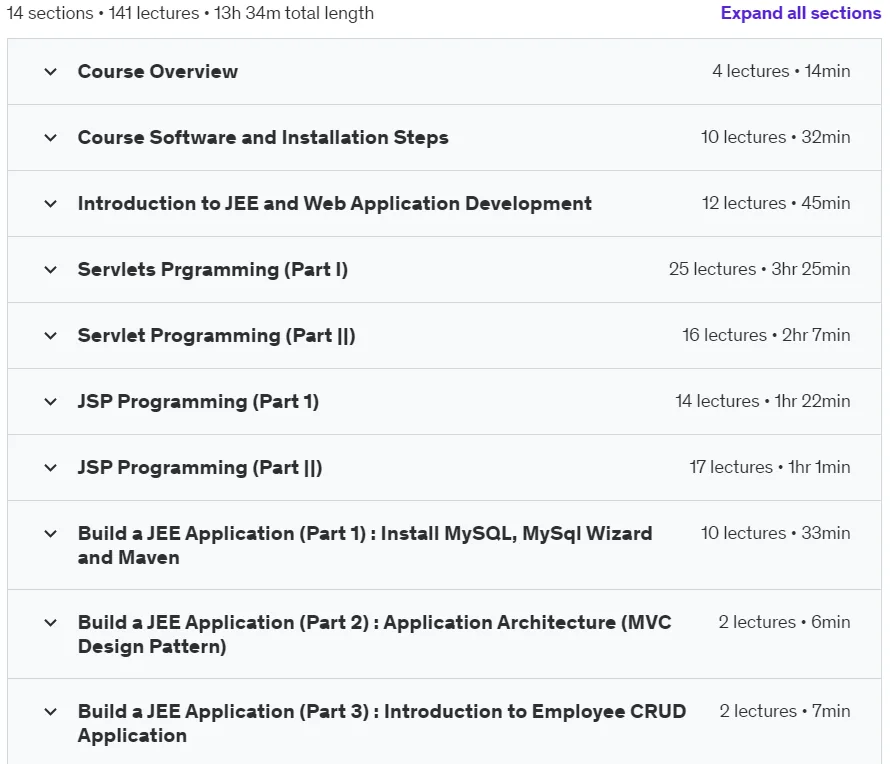
Task: Click the Expand all sections link
Action: coord(800,13)
